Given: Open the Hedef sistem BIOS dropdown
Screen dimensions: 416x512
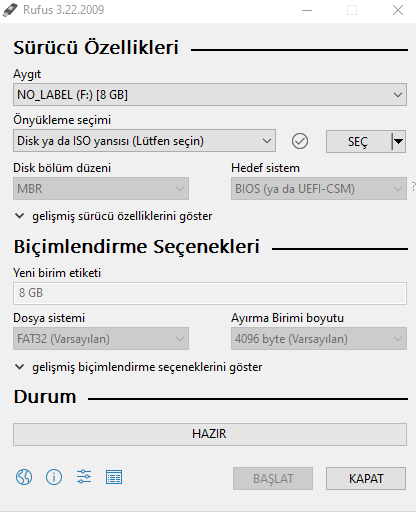Looking at the screenshot, I should (319, 189).
